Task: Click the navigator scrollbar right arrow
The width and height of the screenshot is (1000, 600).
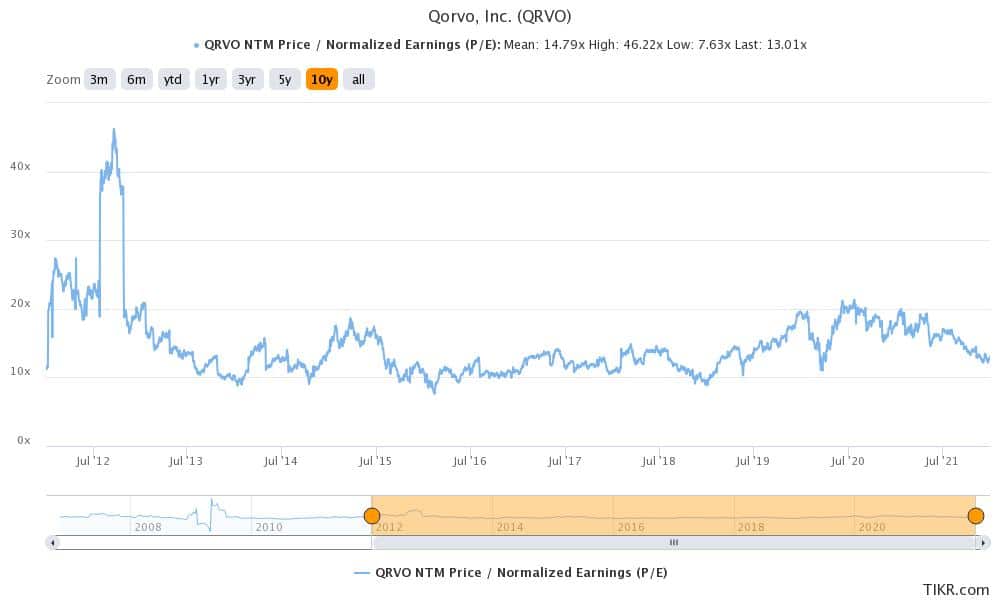Action: pyautogui.click(x=984, y=543)
